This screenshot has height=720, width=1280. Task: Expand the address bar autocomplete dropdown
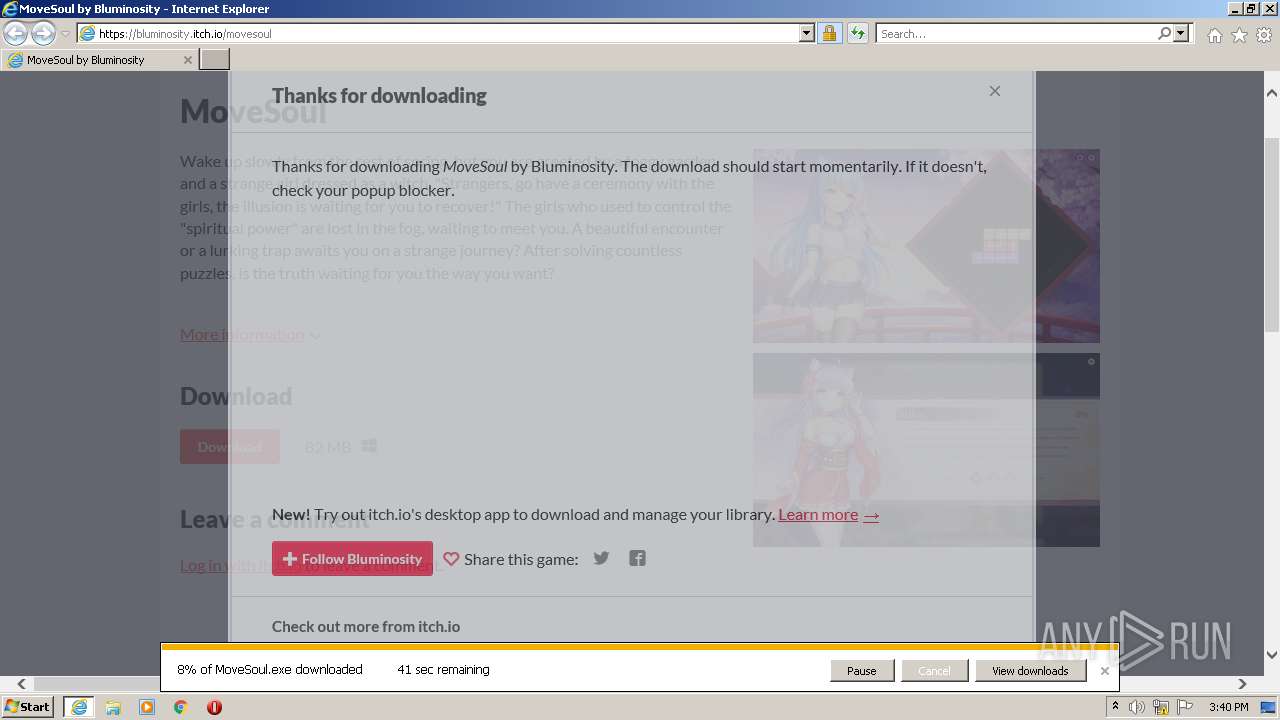pos(807,33)
